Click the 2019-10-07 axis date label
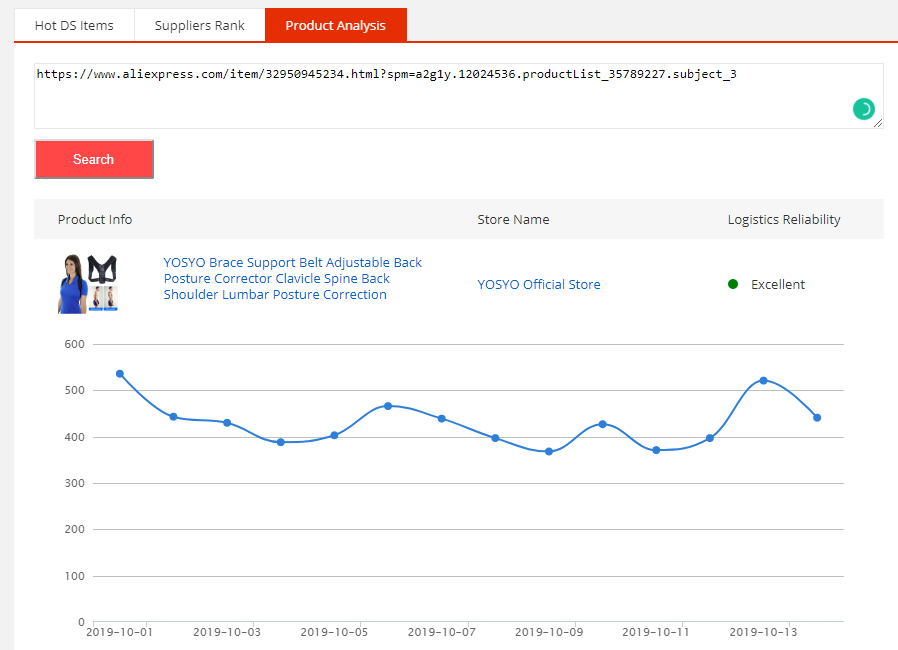 click(x=441, y=632)
